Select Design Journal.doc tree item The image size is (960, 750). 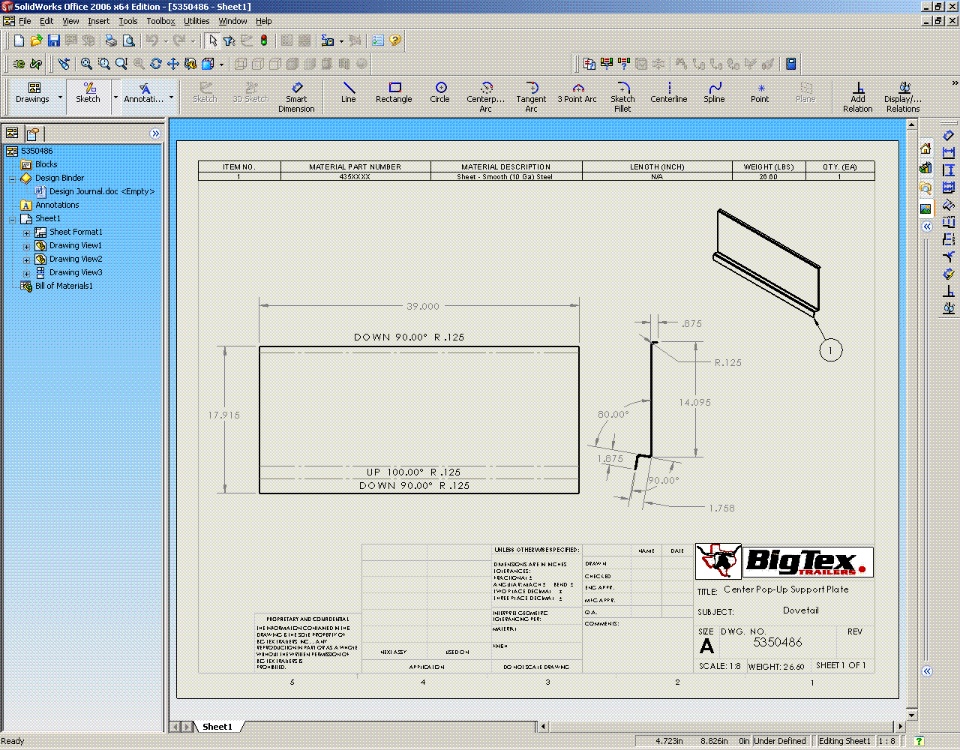click(x=102, y=192)
